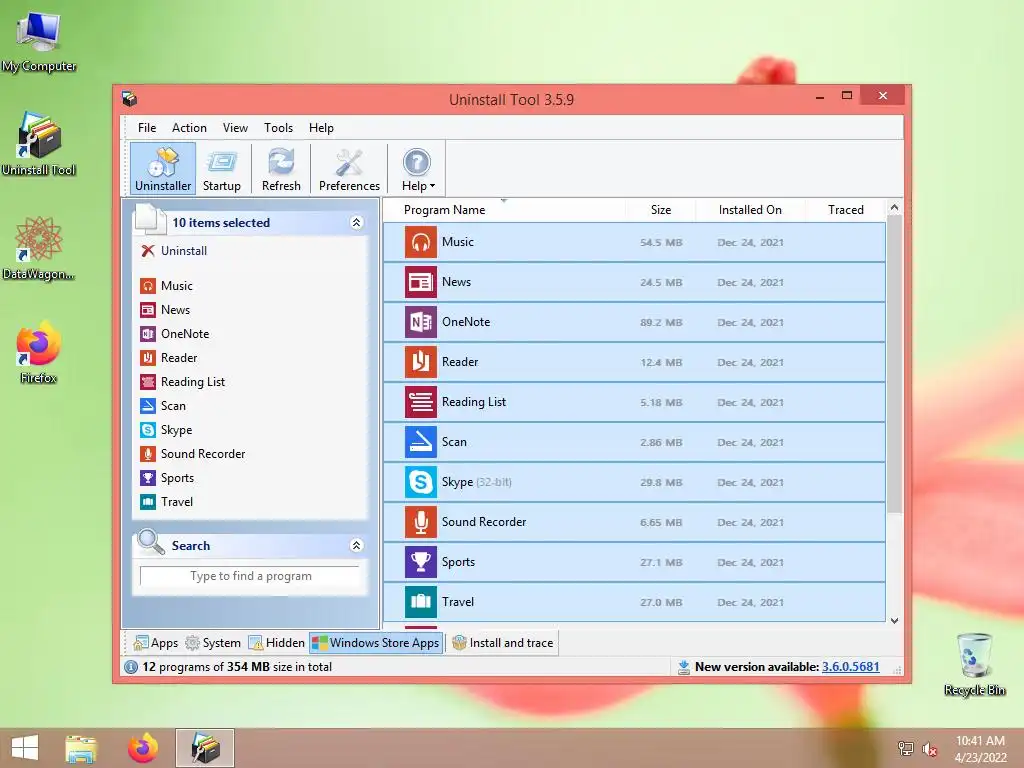1024x768 pixels.
Task: Sort by the Size column header
Action: pos(660,210)
